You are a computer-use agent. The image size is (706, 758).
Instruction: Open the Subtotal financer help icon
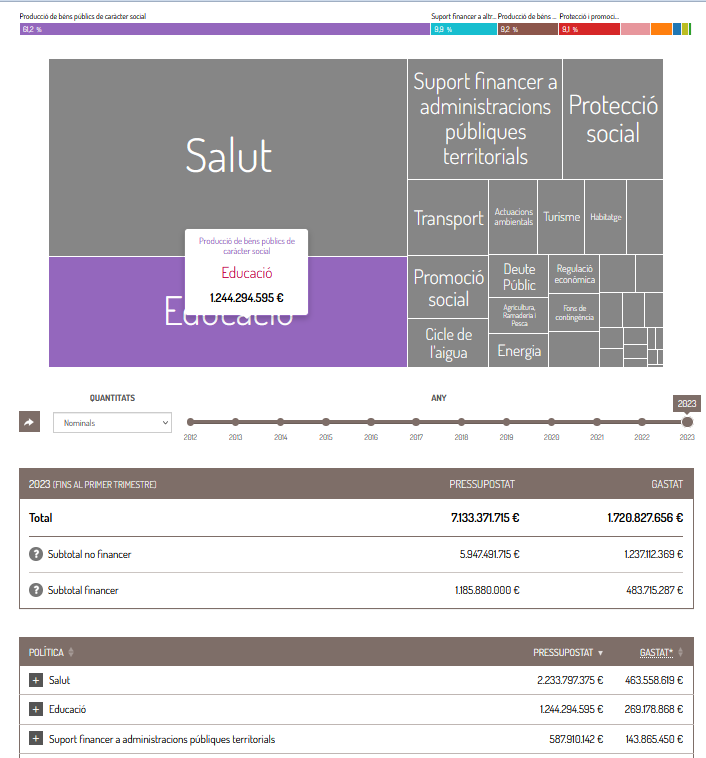(36, 590)
